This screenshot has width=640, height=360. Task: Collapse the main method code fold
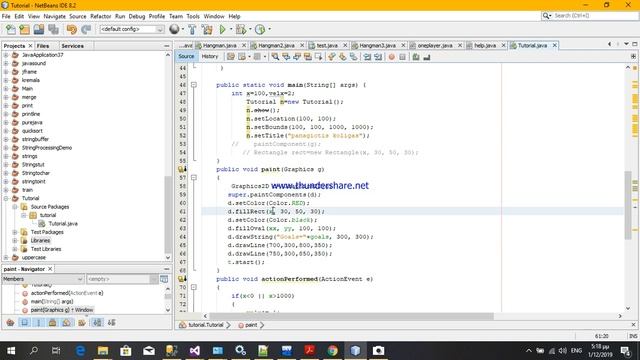(194, 85)
